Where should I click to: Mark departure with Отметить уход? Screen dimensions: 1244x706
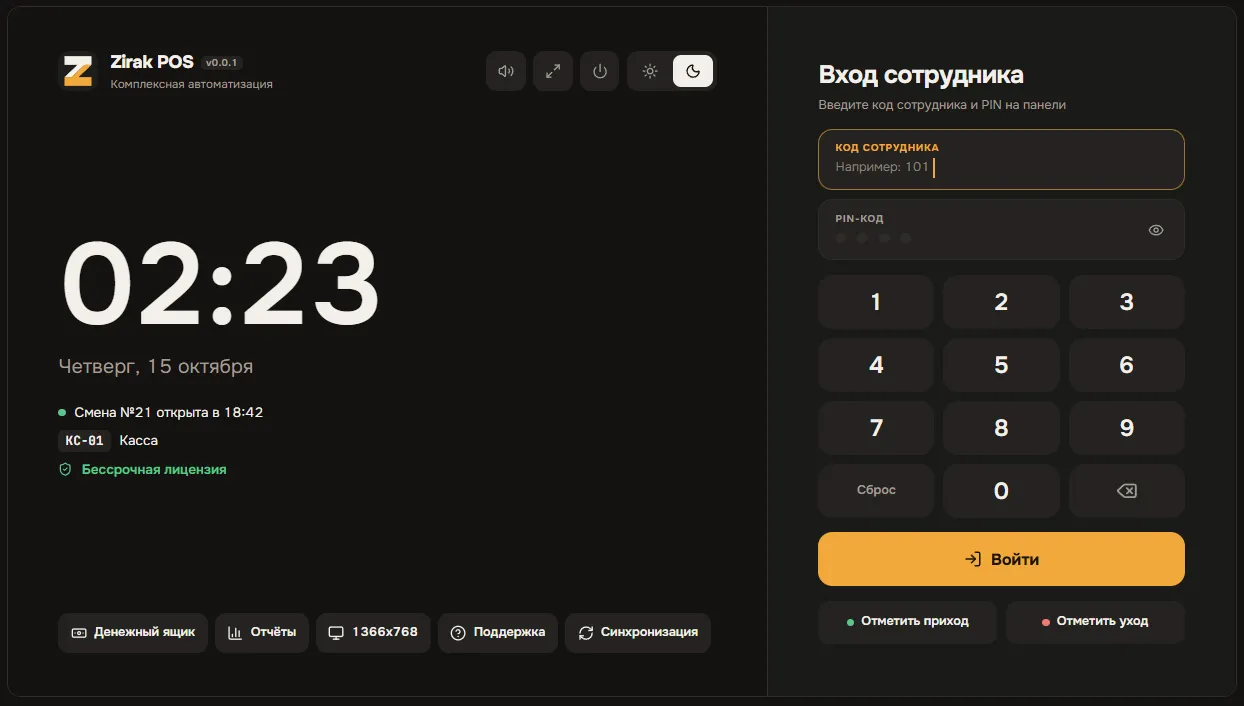tap(1095, 622)
